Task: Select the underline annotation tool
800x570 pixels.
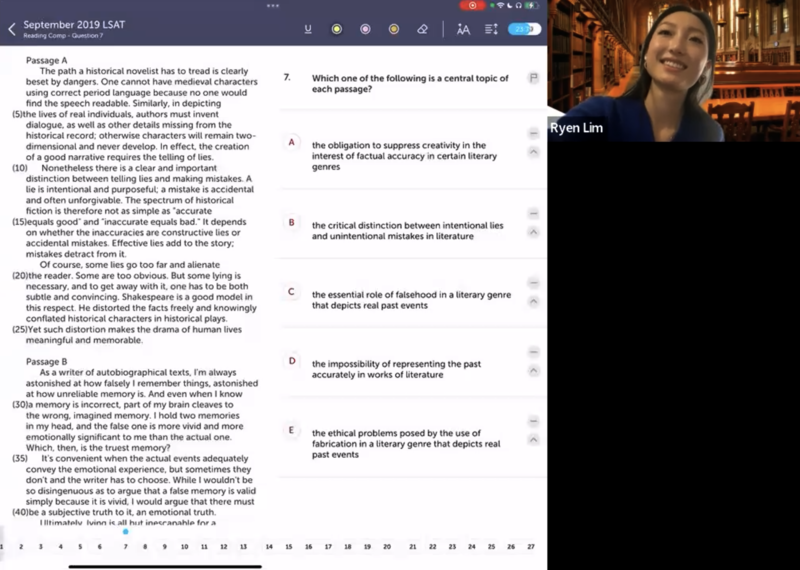Action: pos(307,29)
